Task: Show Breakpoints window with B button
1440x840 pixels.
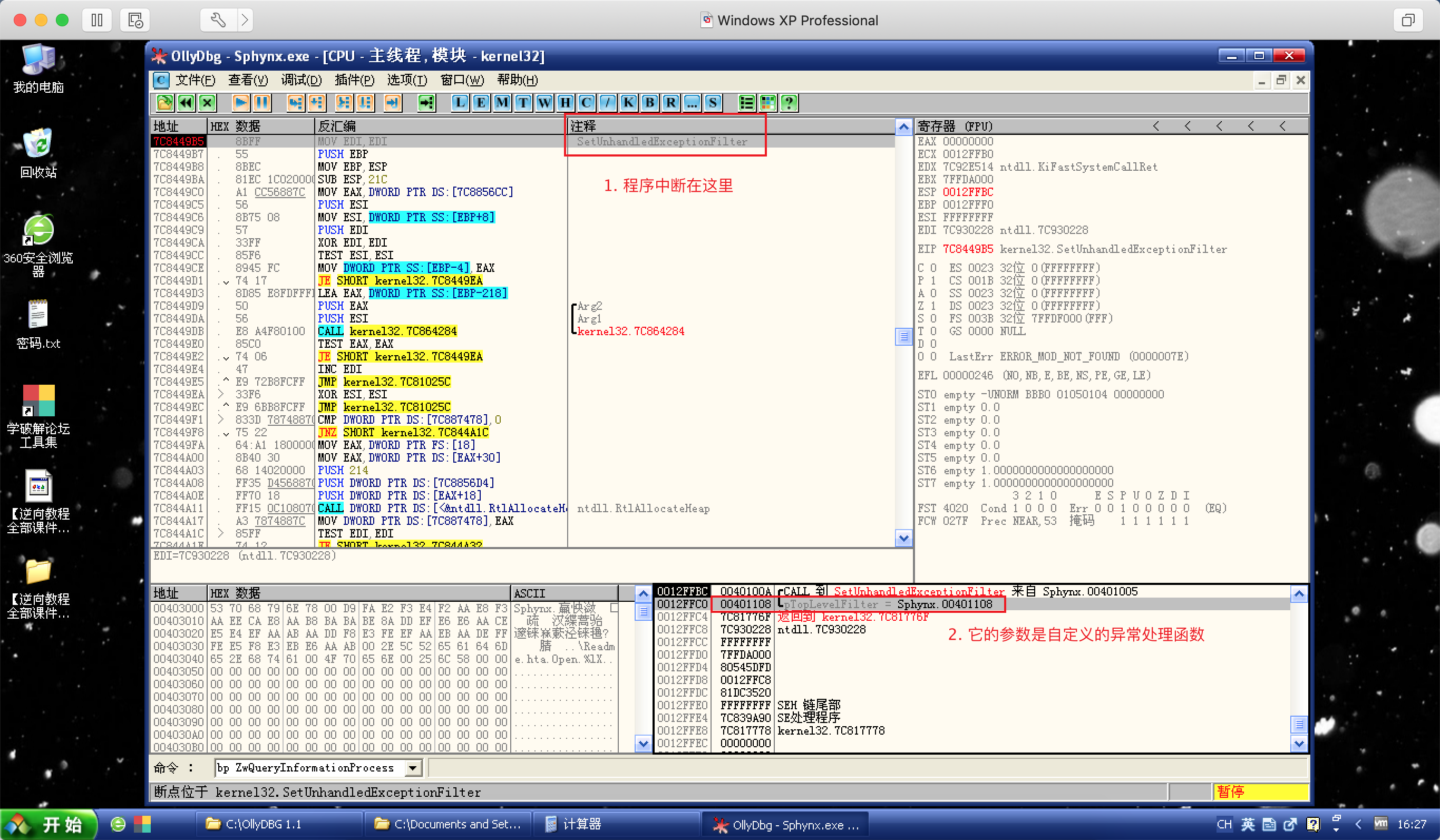Action: [x=649, y=103]
